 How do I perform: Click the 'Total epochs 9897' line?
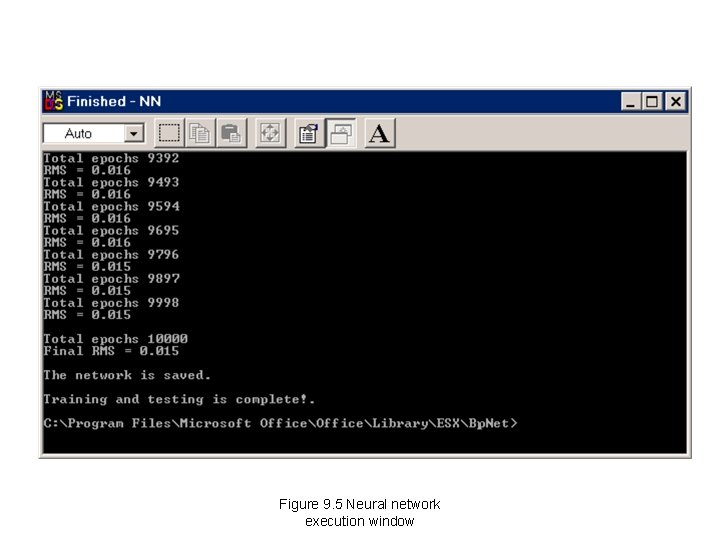111,279
